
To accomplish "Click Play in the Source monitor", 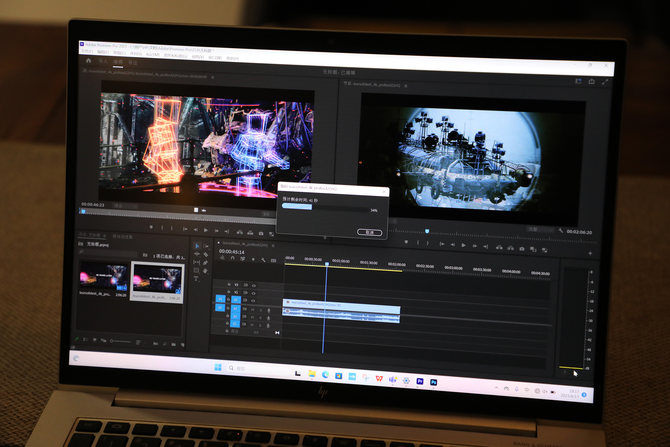I will pyautogui.click(x=206, y=230).
